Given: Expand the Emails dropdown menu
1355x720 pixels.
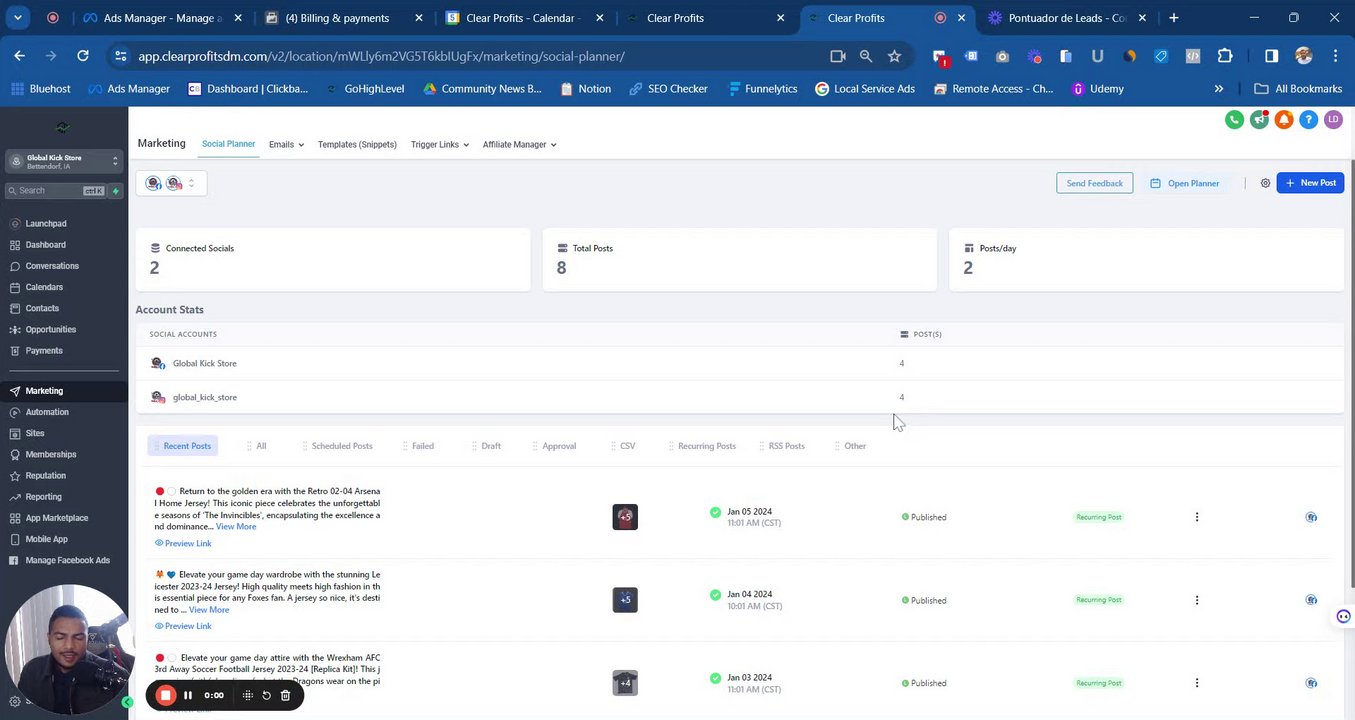Looking at the screenshot, I should pyautogui.click(x=286, y=145).
